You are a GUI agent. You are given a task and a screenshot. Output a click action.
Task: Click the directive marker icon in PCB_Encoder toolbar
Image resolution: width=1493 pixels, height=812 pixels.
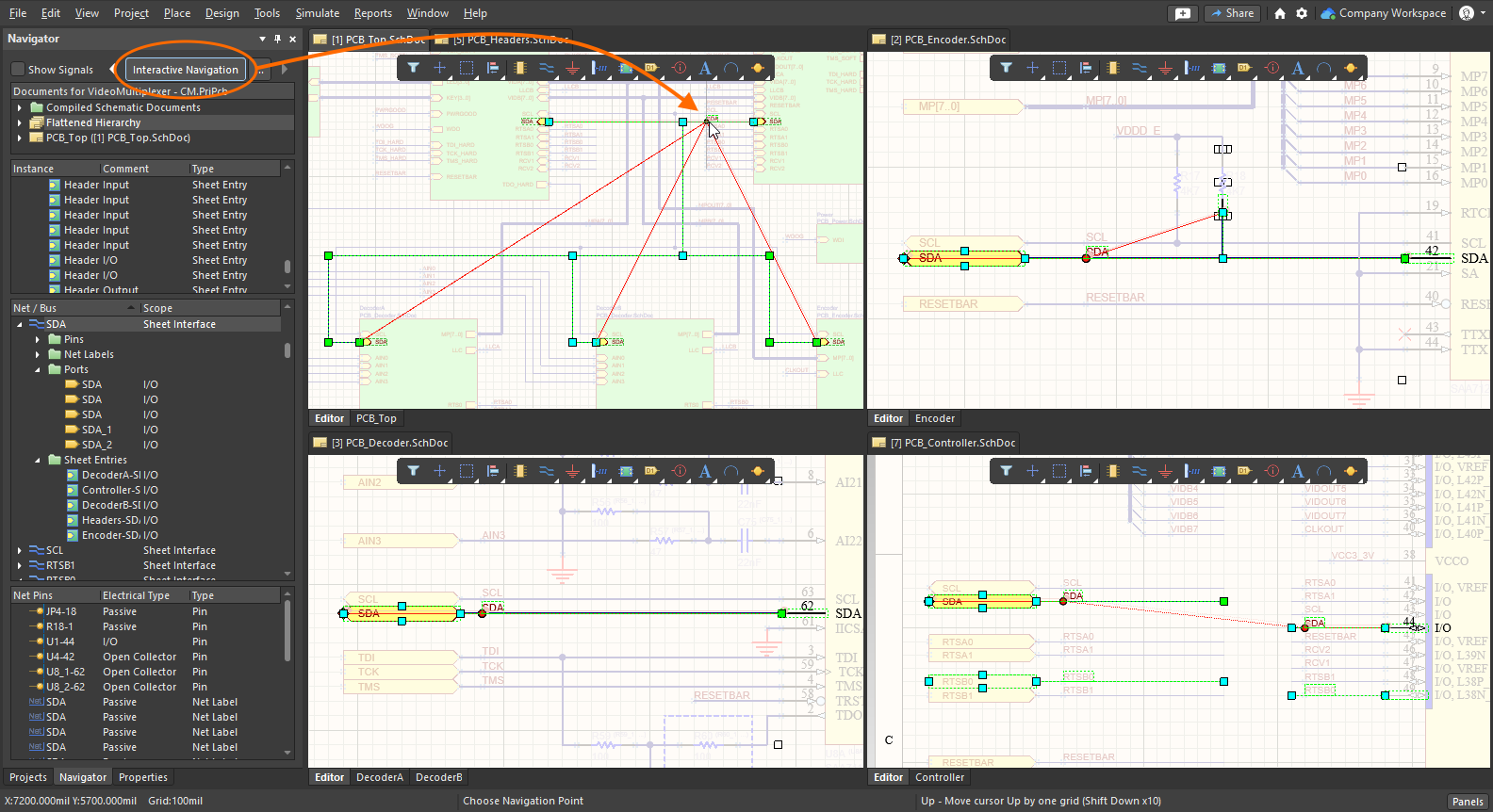1272,68
